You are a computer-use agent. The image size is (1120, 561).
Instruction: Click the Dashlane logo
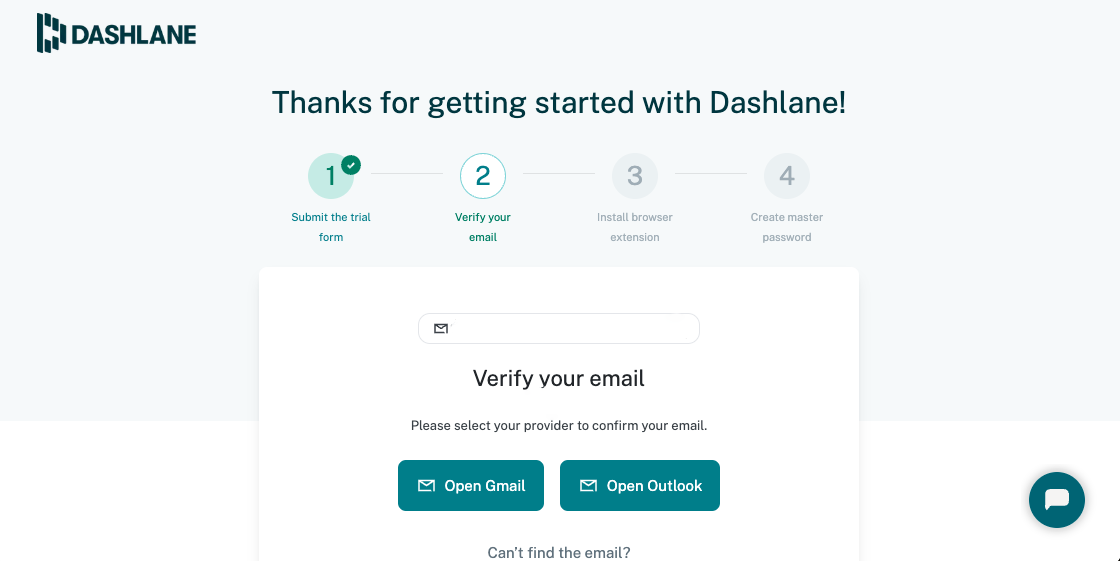pos(117,34)
